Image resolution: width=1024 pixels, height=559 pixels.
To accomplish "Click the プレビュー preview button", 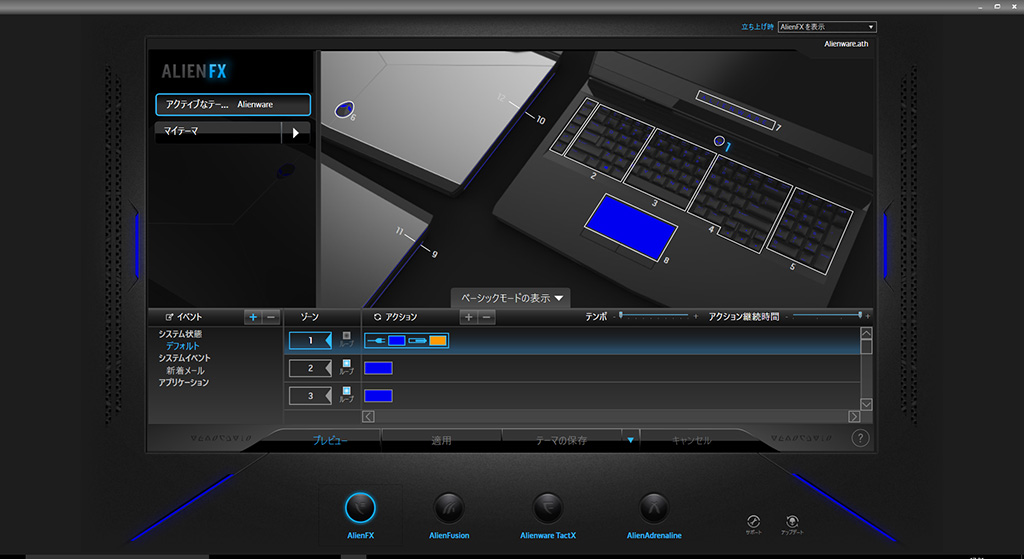I will tap(330, 440).
